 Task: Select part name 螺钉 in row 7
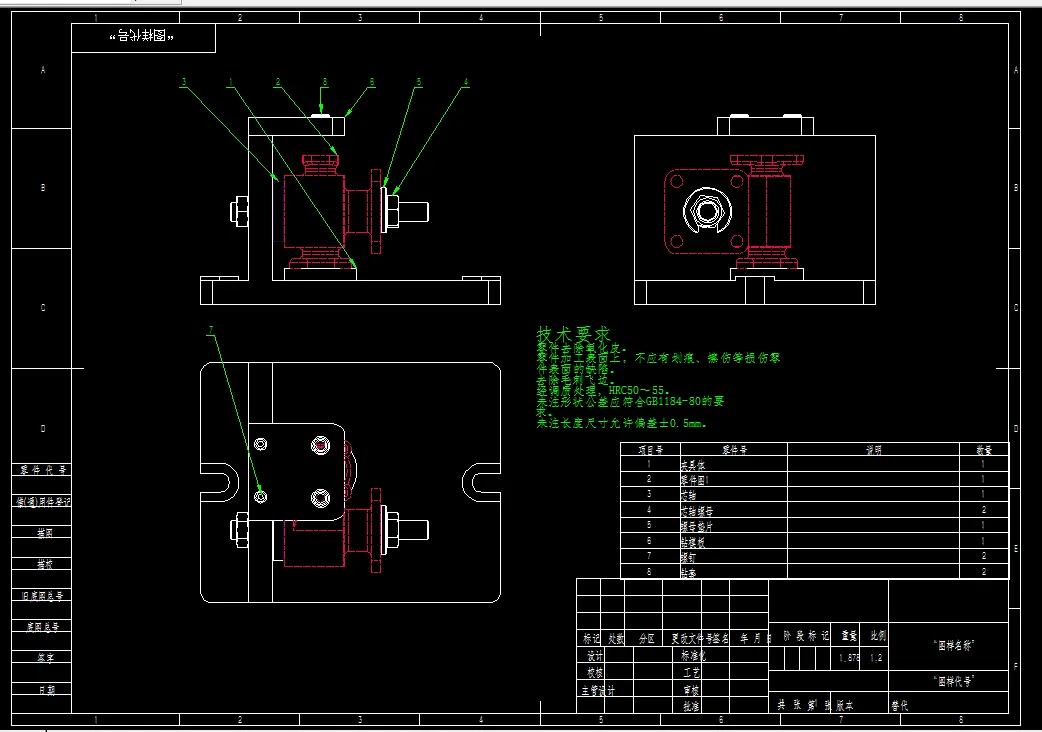pyautogui.click(x=688, y=557)
